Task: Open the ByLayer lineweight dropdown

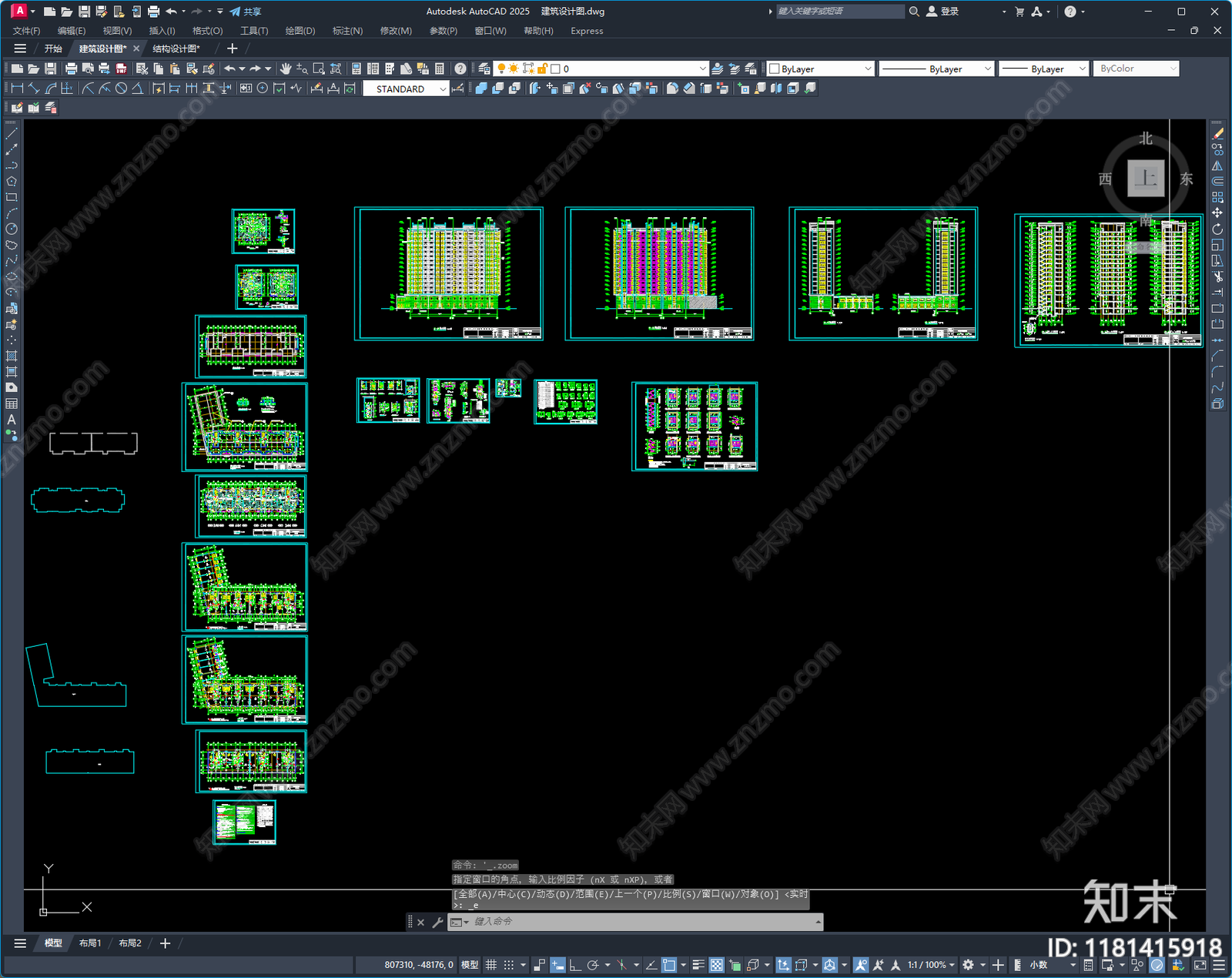Action: tap(1082, 69)
